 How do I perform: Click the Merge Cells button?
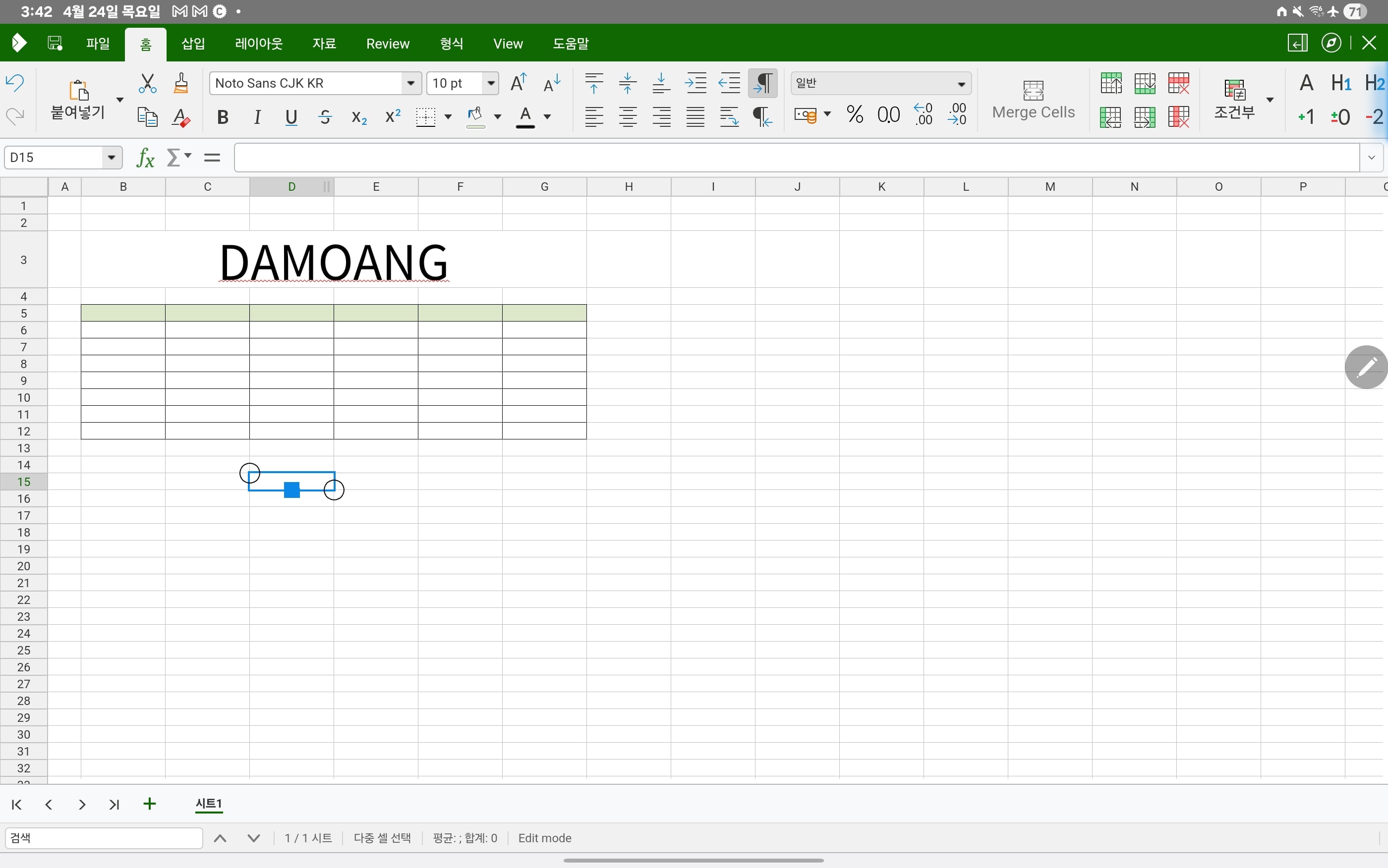(x=1033, y=100)
